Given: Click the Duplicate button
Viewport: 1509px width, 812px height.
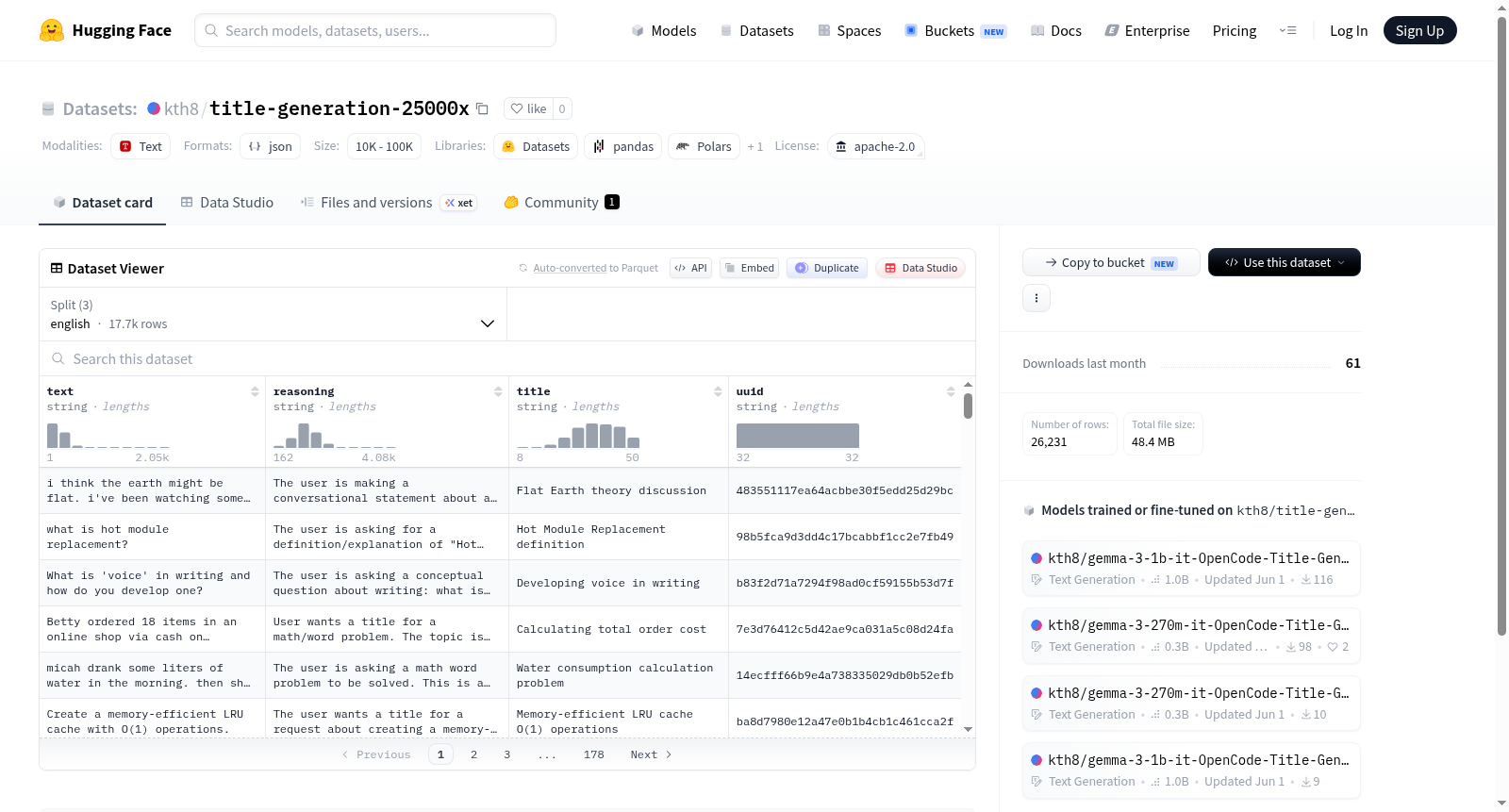Looking at the screenshot, I should pyautogui.click(x=827, y=268).
